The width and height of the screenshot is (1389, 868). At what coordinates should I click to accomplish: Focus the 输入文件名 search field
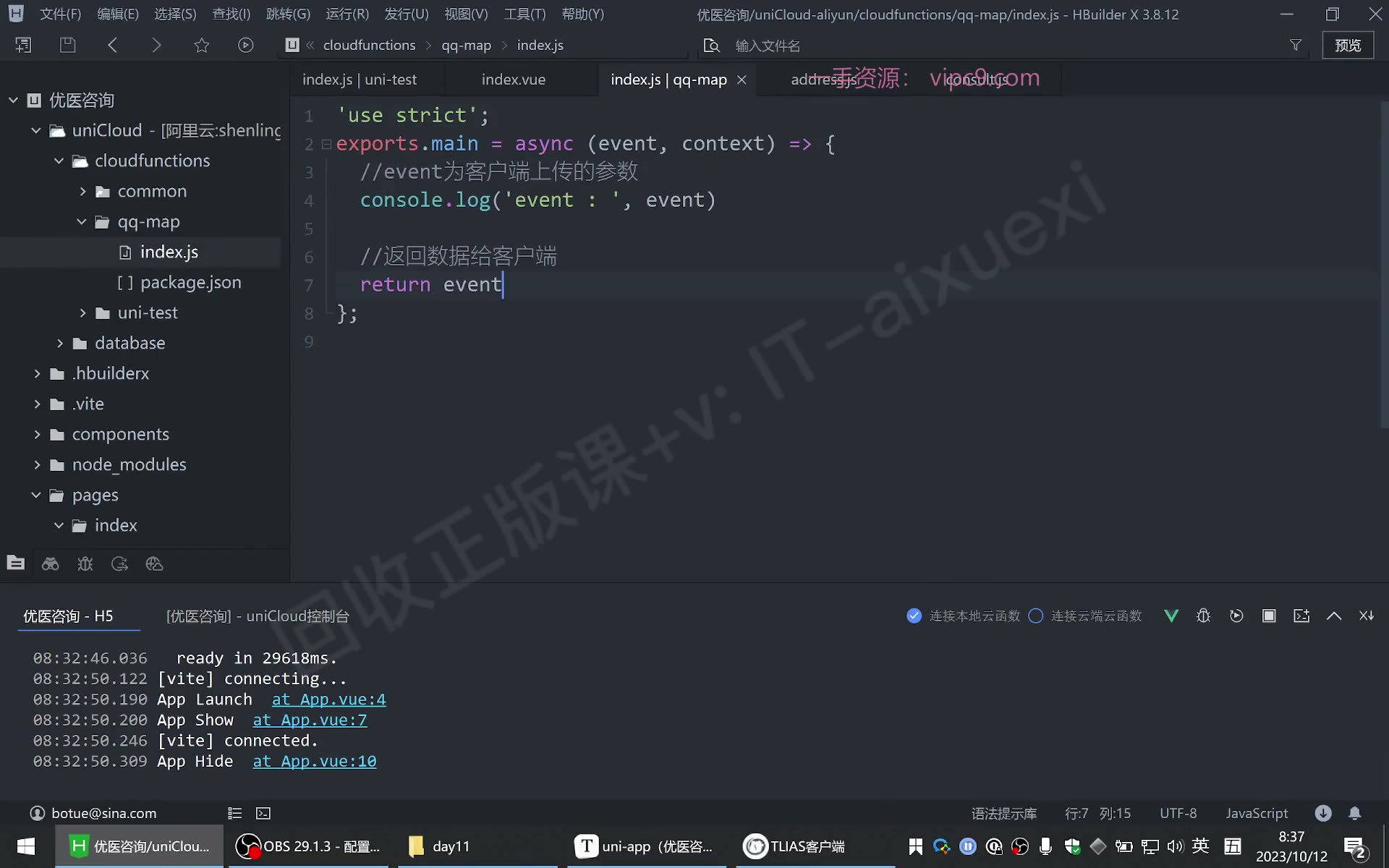tap(1006, 46)
